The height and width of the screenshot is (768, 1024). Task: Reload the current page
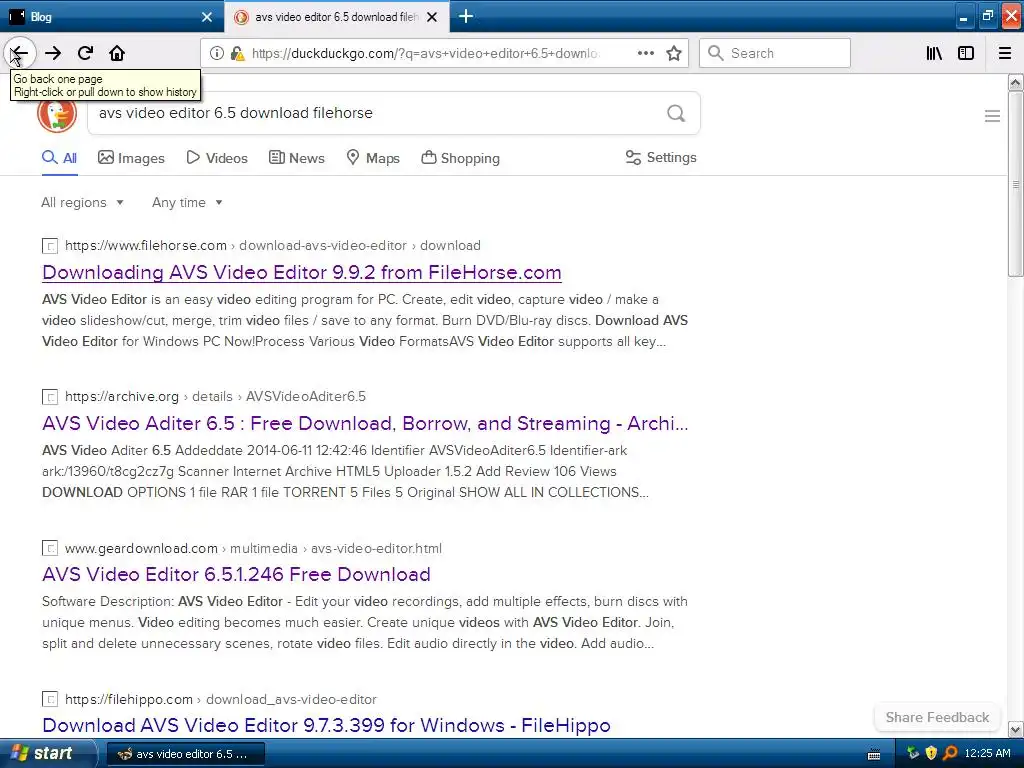click(85, 53)
